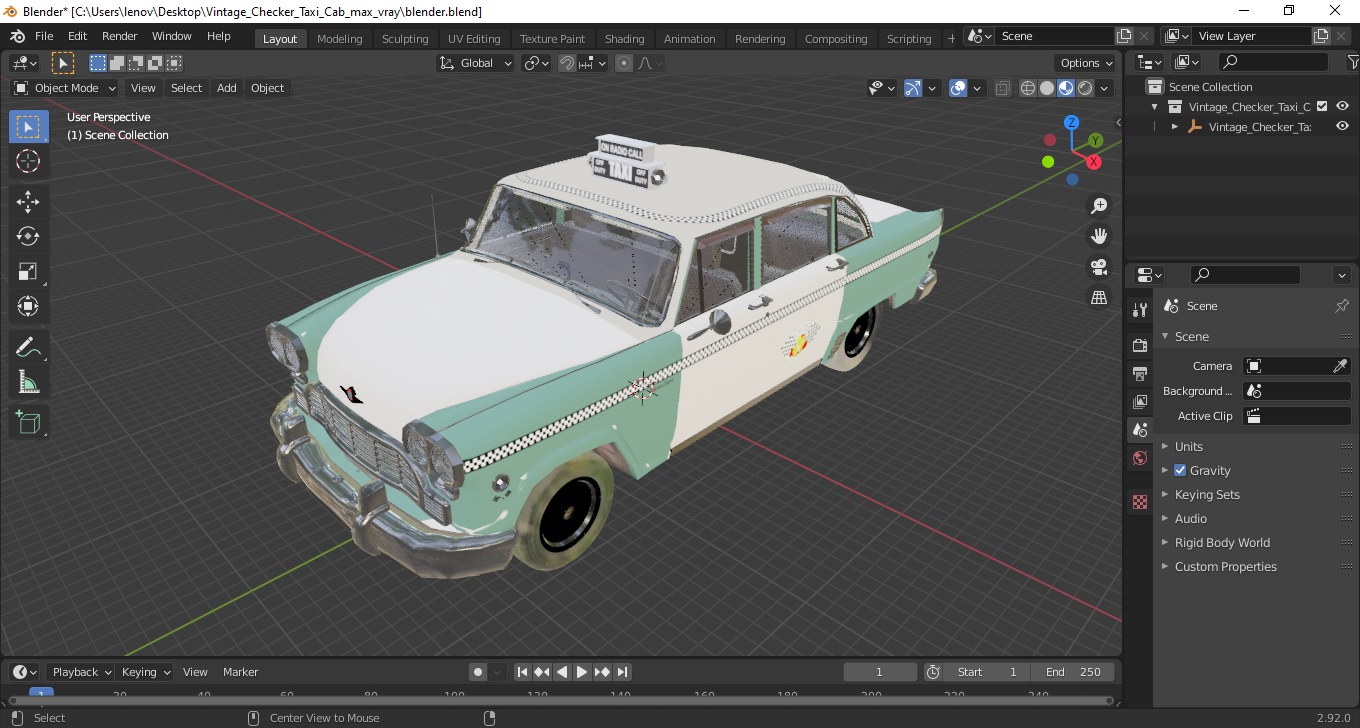Screen dimensions: 1360x728
Task: Toggle X-Ray display mode
Action: (x=1003, y=88)
